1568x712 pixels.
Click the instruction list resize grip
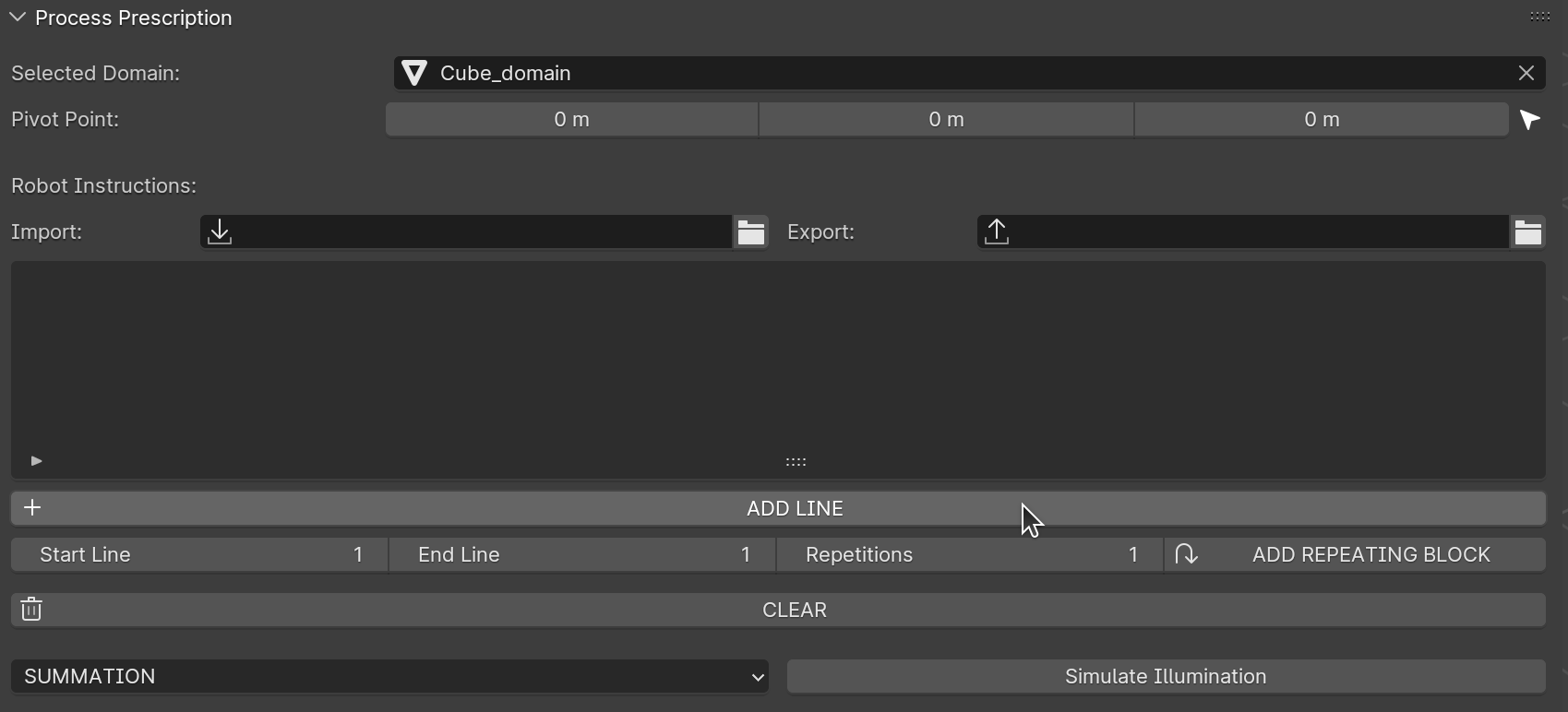pos(796,462)
